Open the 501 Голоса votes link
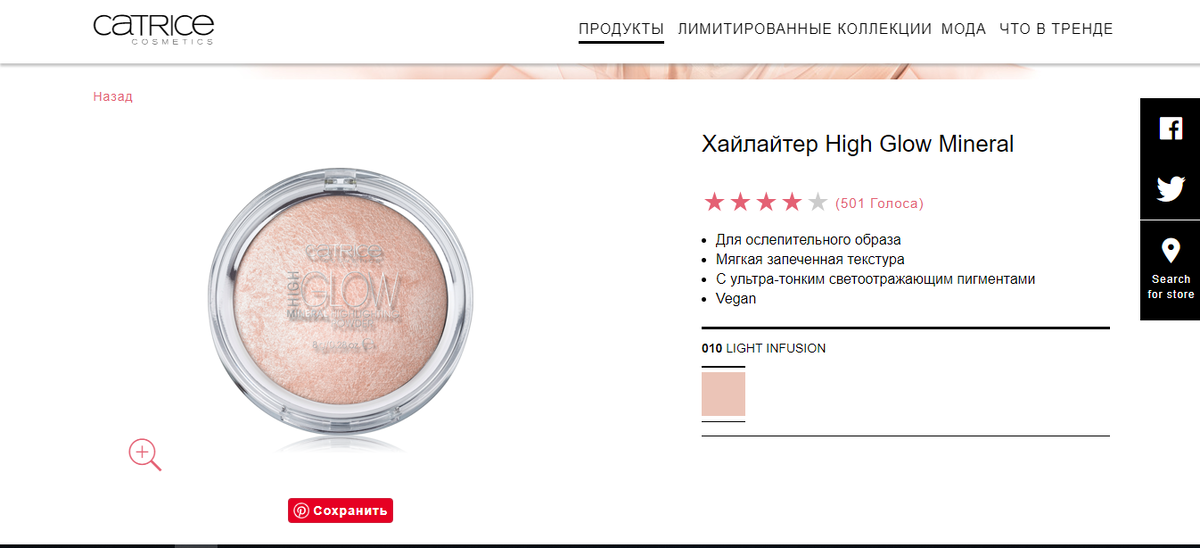This screenshot has width=1200, height=548. click(x=879, y=204)
